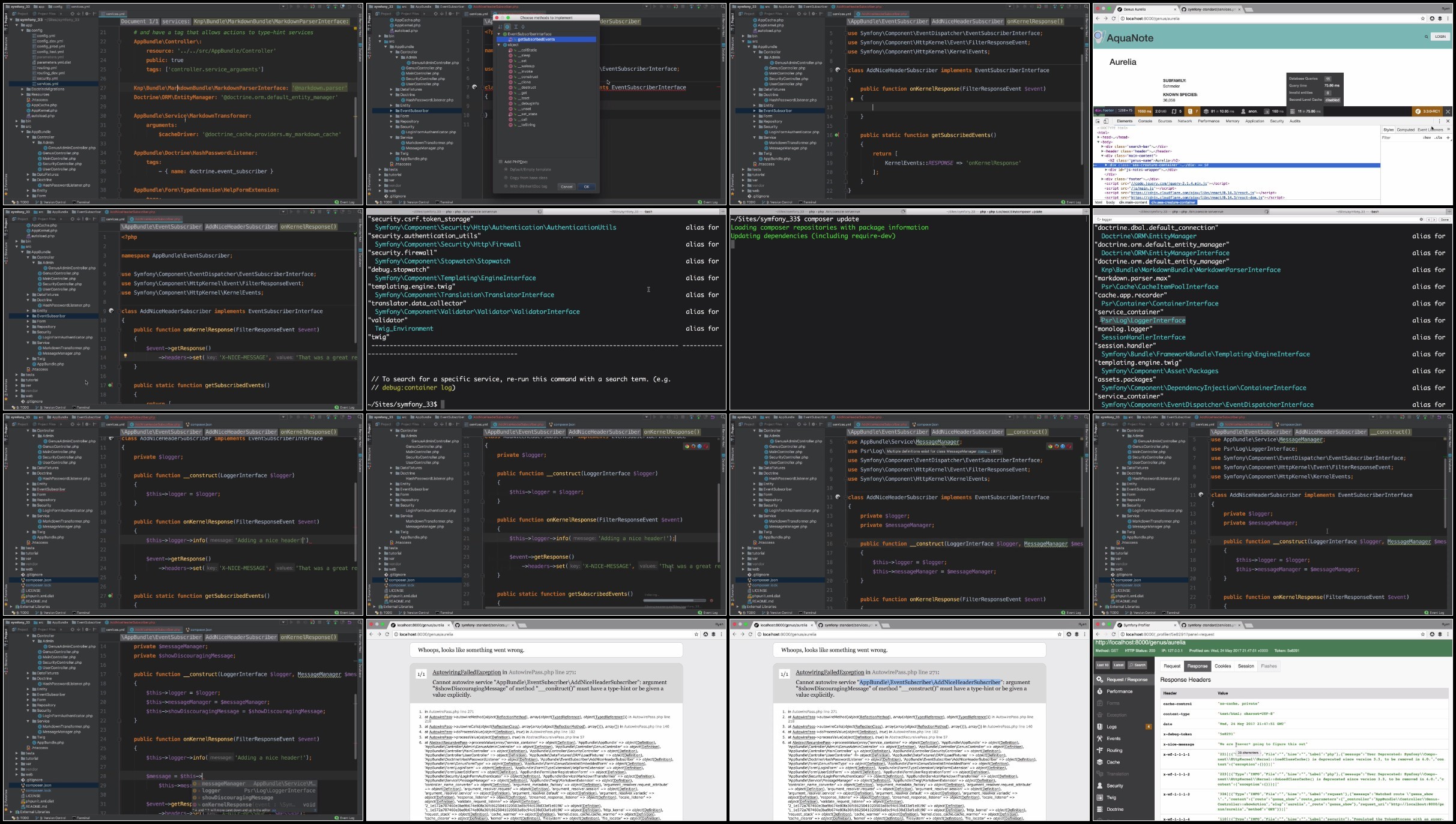Click the expand-all icon in Choose methods dialog
Viewport: 1456px width, 824px height.
click(515, 26)
